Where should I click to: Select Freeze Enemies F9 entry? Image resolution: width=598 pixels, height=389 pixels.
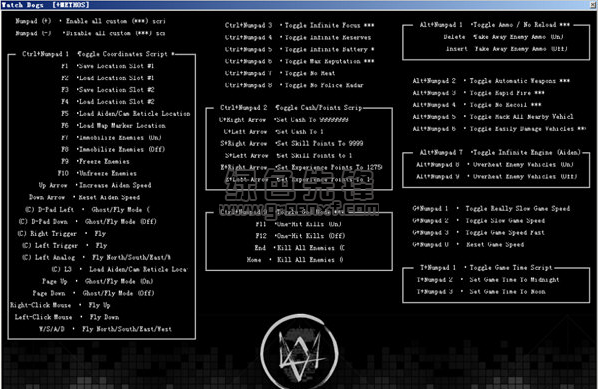95,161
